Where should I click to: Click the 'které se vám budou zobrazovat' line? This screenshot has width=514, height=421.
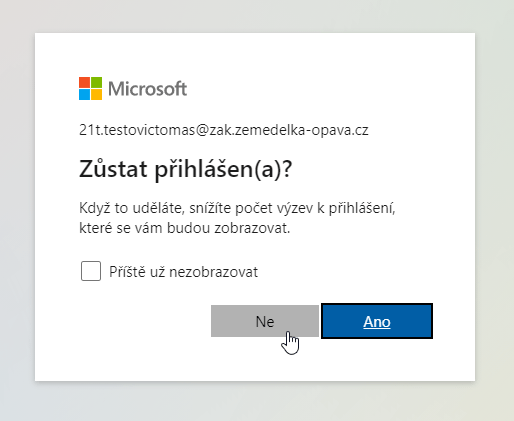point(185,228)
